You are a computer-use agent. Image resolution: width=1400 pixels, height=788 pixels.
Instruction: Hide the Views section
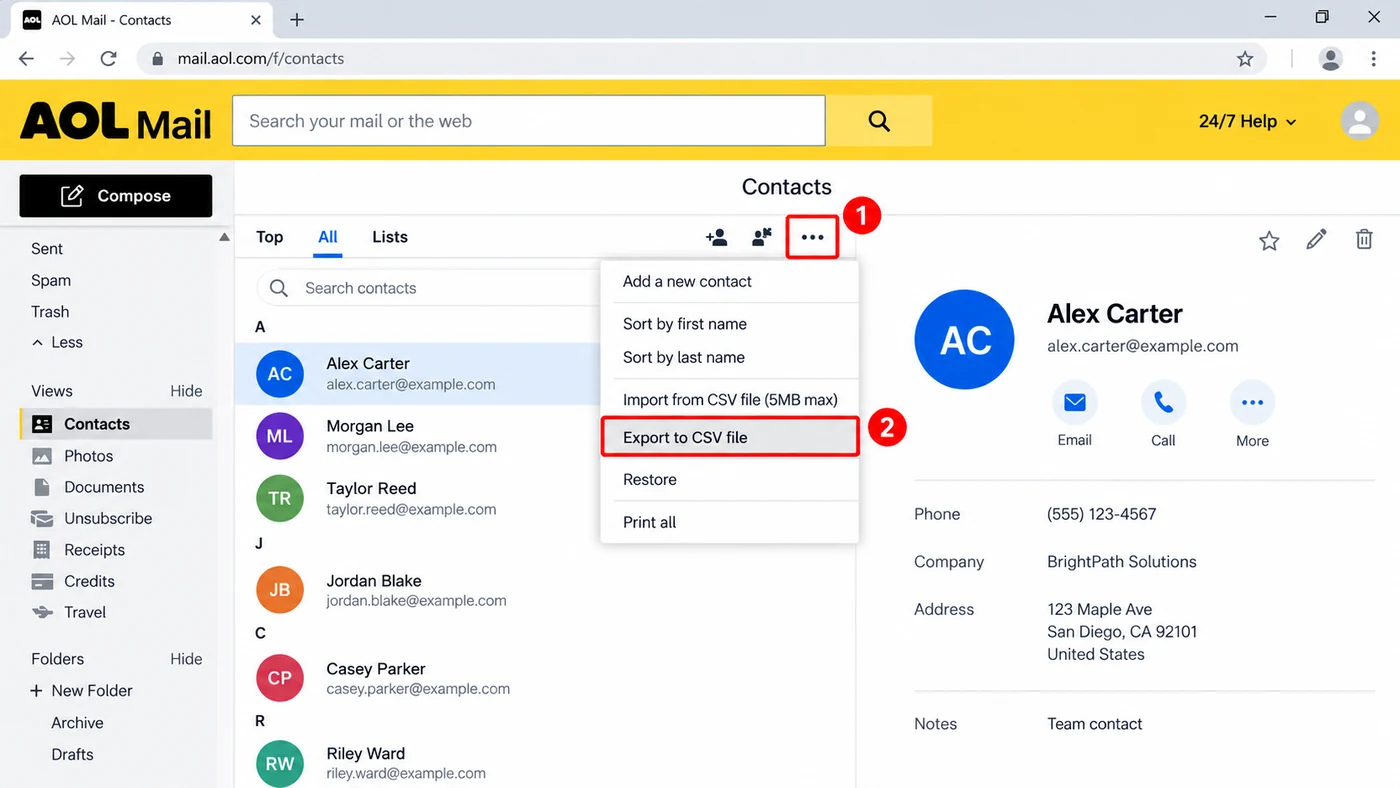tap(186, 391)
